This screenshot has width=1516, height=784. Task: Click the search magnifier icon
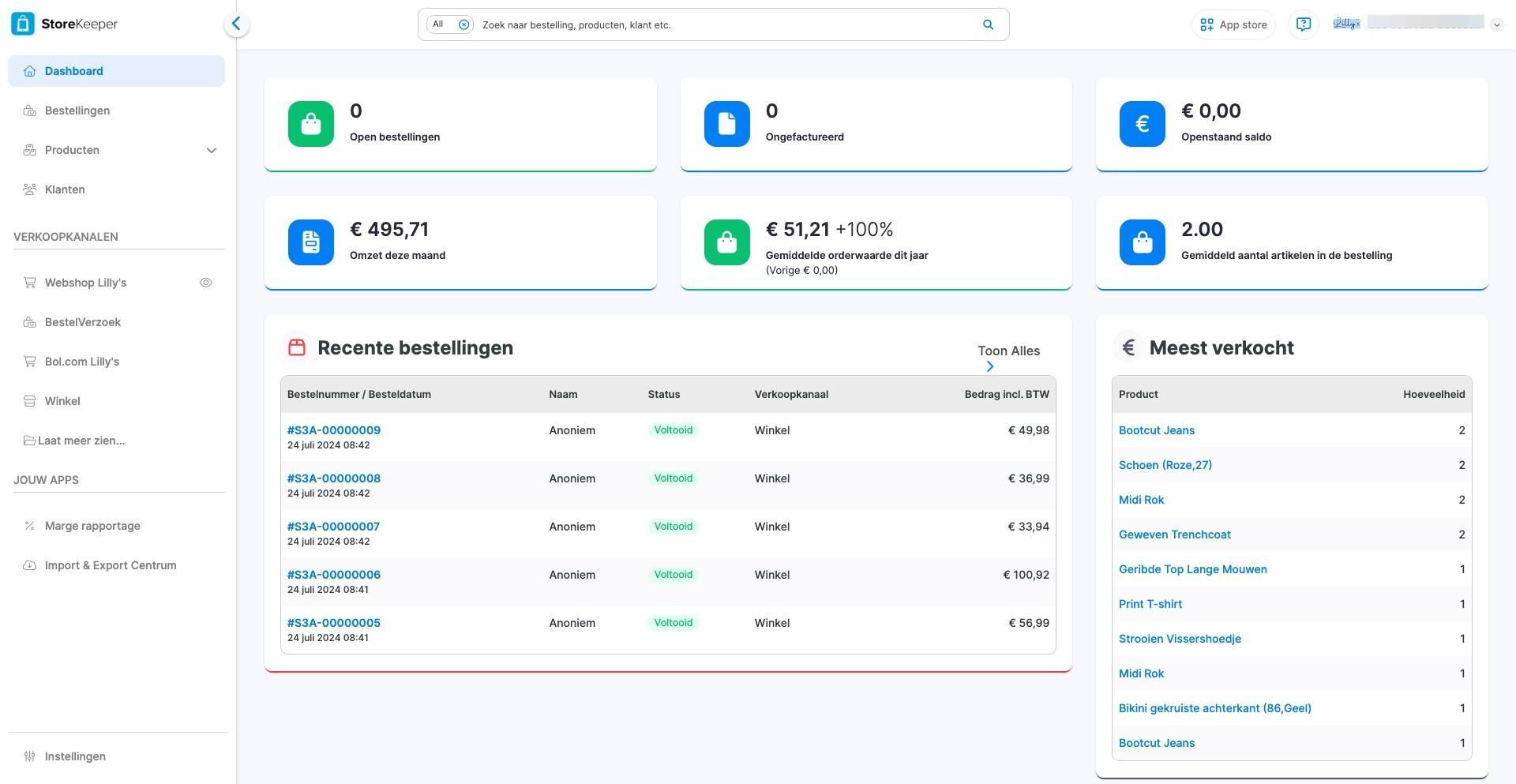(x=988, y=24)
